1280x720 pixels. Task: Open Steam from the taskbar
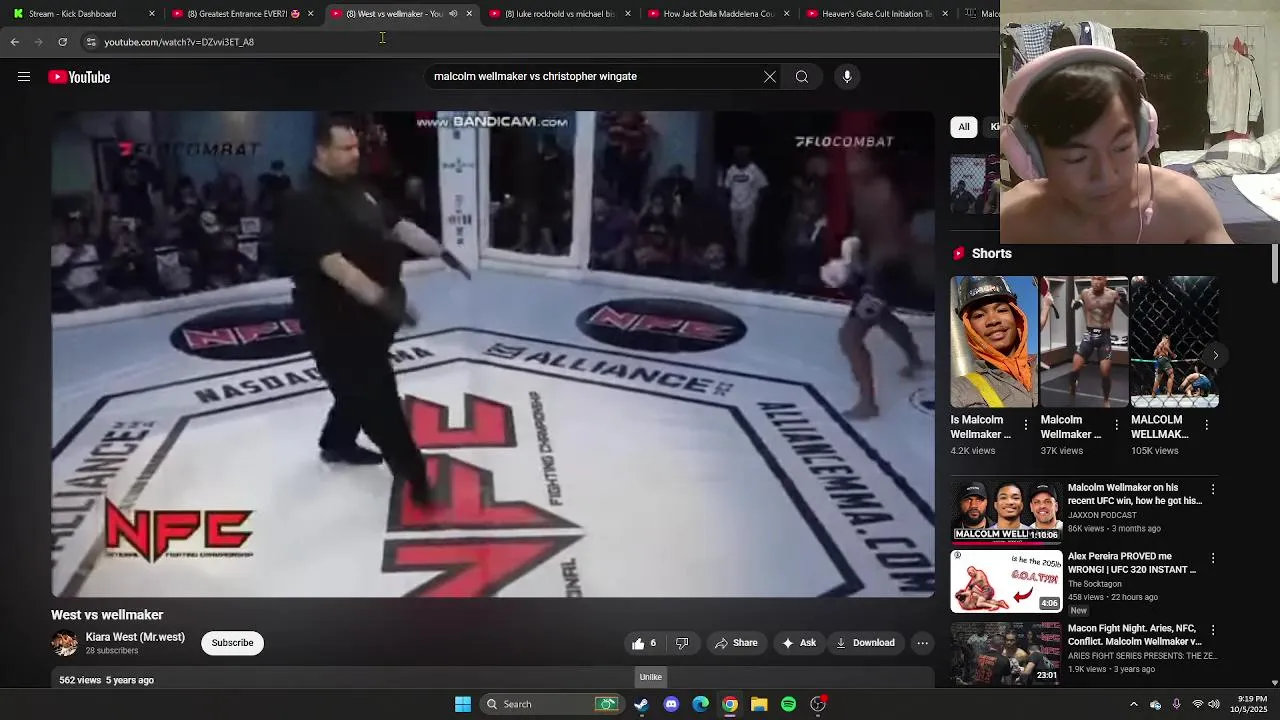click(x=641, y=704)
